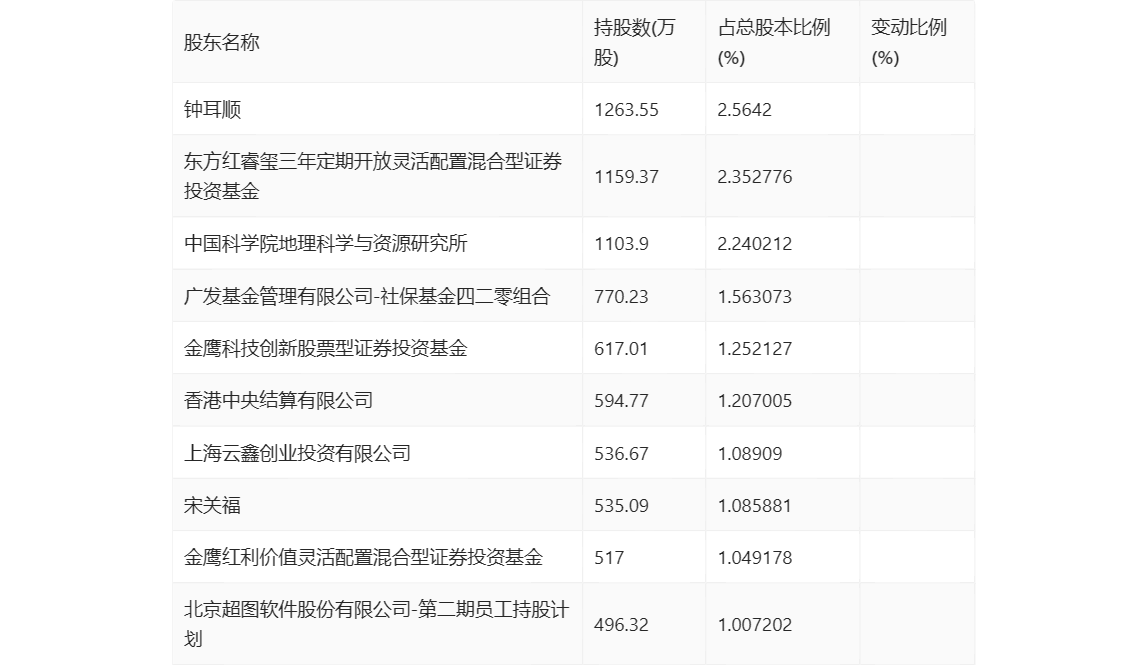The image size is (1148, 665).
Task: Select share count 1263.55
Action: (x=626, y=110)
